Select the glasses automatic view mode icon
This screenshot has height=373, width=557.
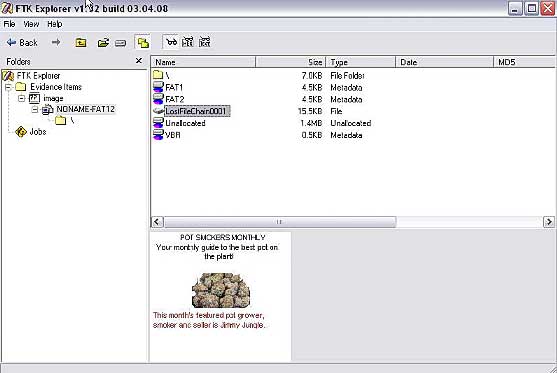click(171, 42)
